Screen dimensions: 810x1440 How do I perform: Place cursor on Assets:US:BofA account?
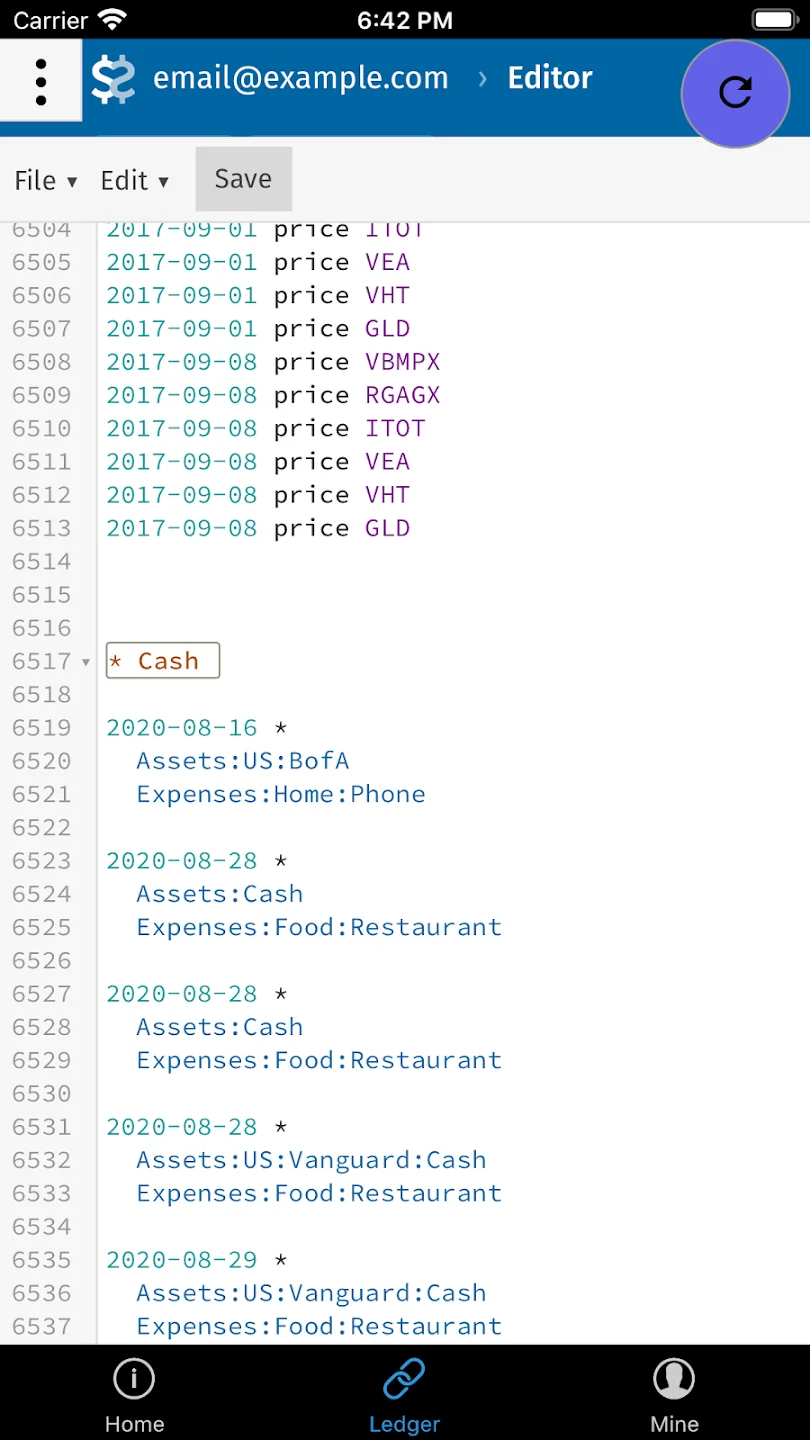click(243, 761)
